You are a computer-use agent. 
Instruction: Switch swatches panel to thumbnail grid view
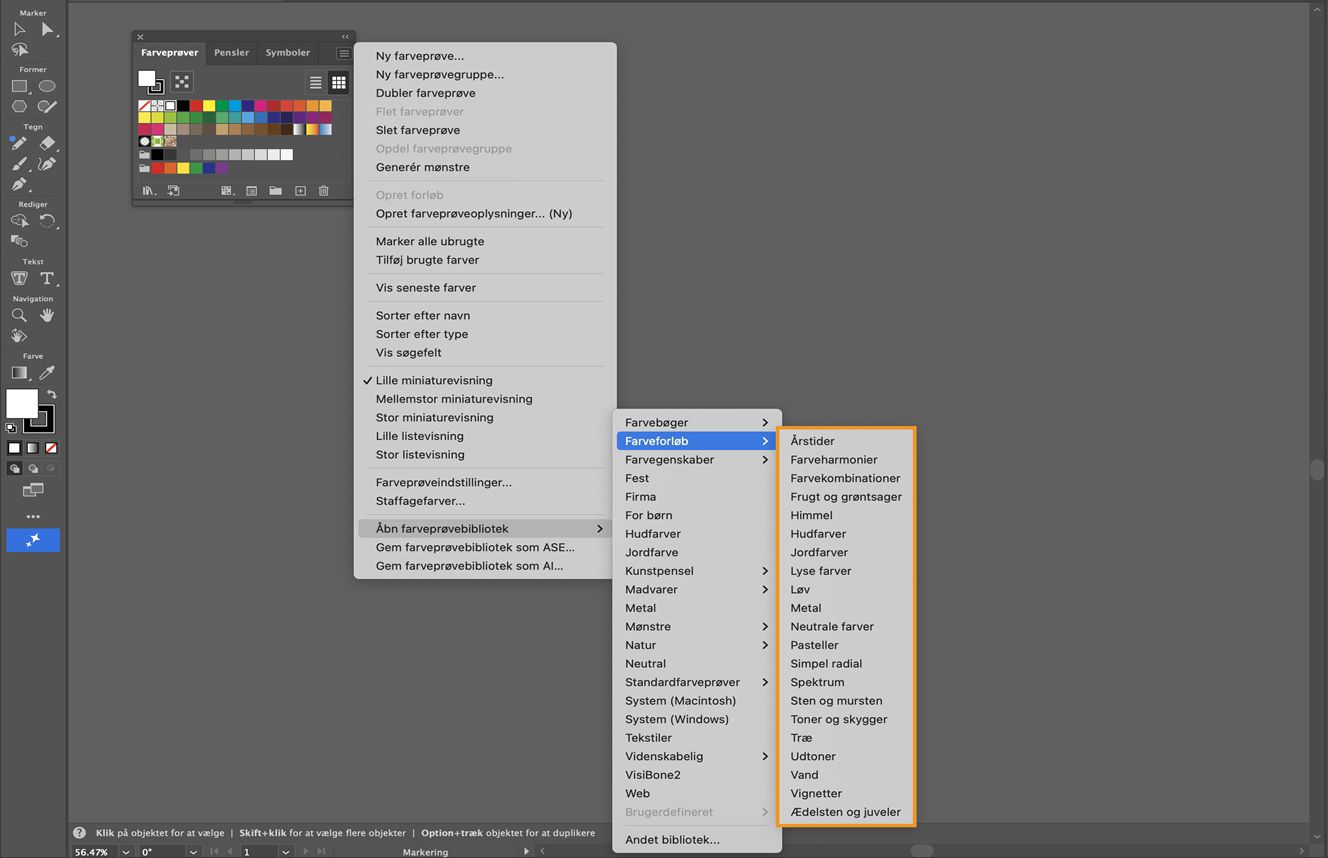tap(339, 83)
